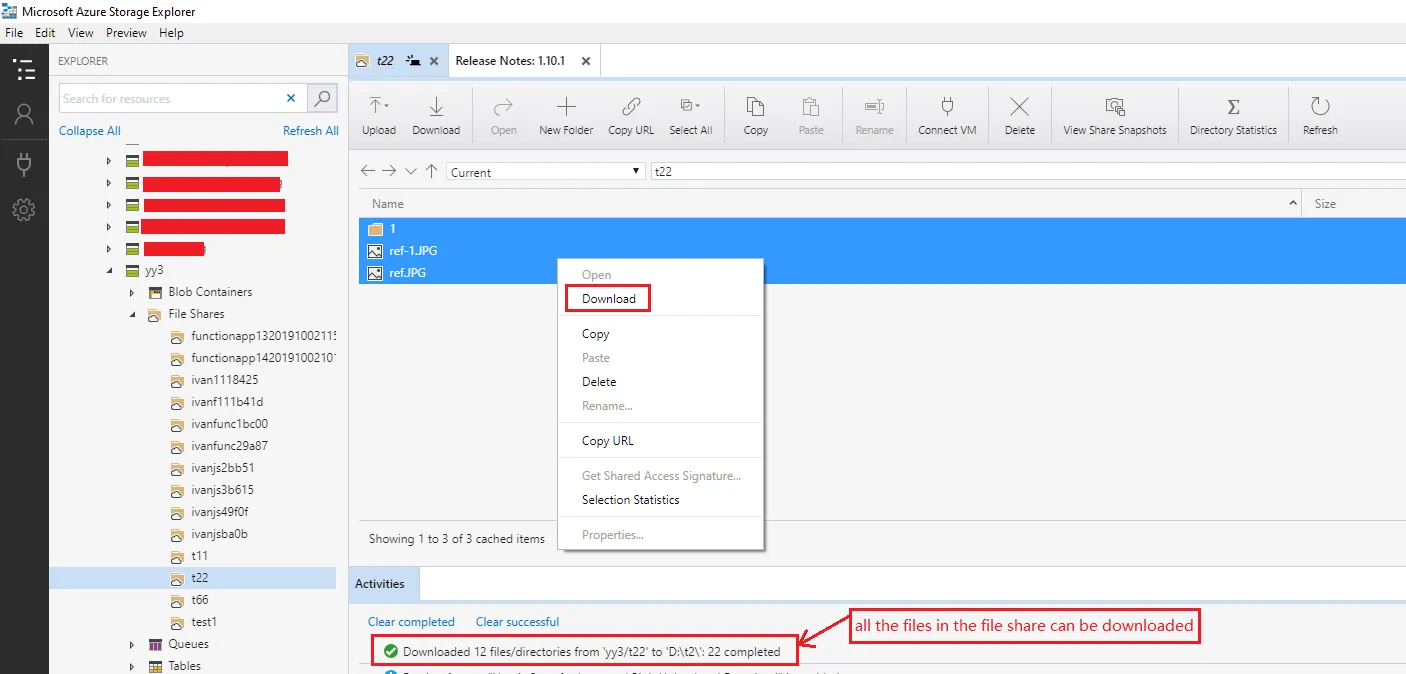Select the ivanfunc1bc00 file share

pos(229,424)
